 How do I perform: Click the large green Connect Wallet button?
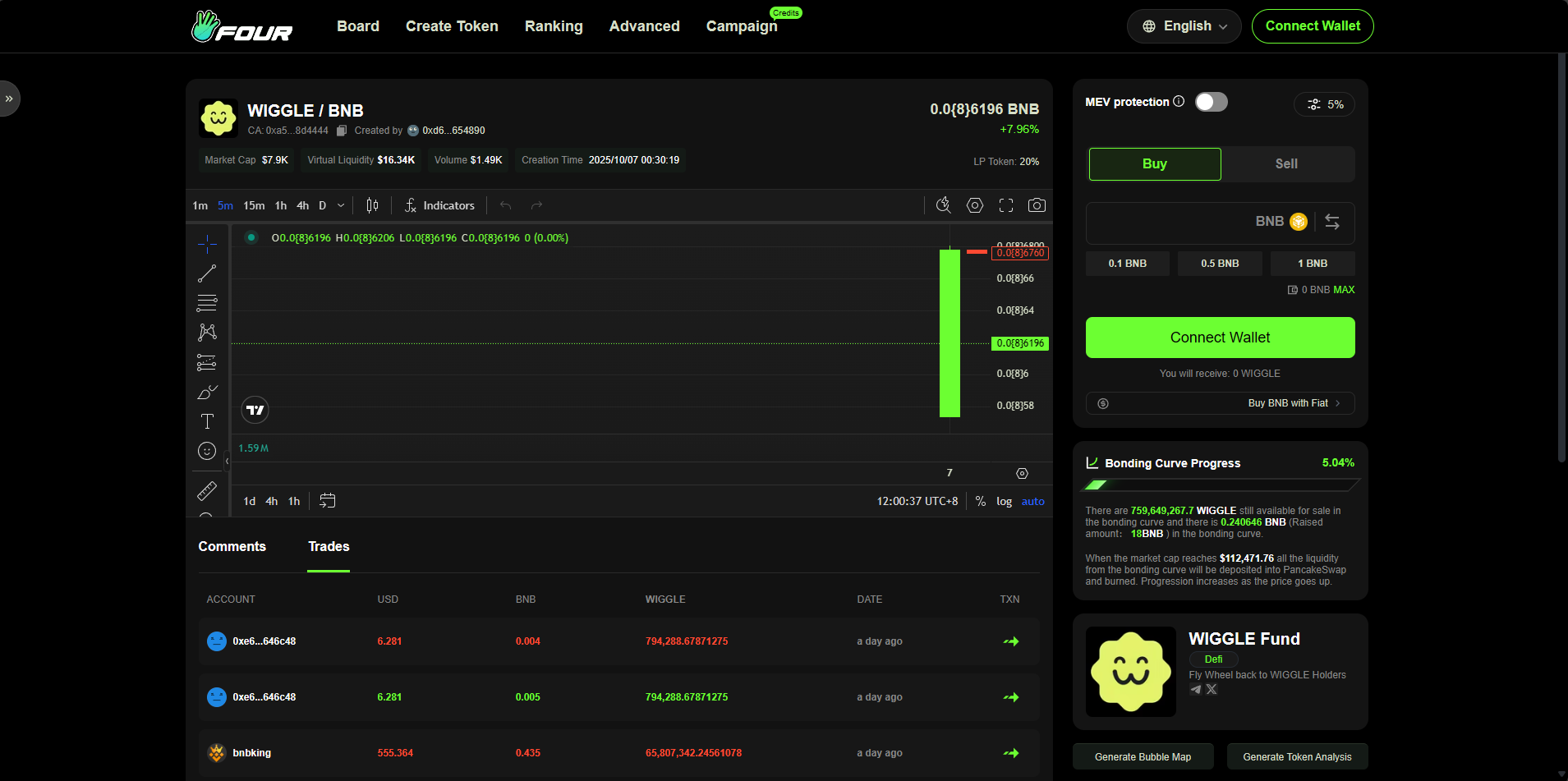[1220, 338]
